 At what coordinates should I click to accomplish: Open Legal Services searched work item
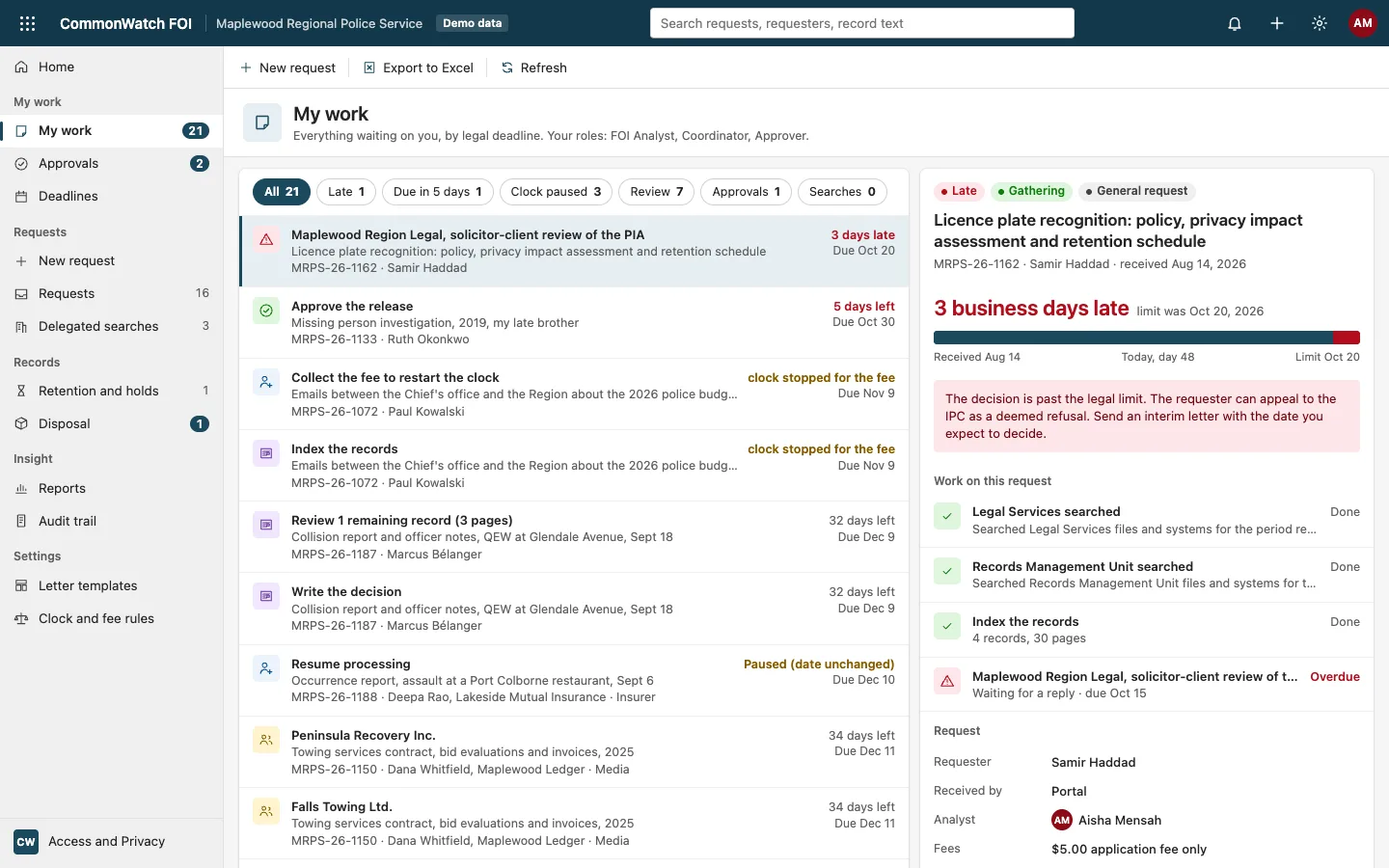(1147, 521)
